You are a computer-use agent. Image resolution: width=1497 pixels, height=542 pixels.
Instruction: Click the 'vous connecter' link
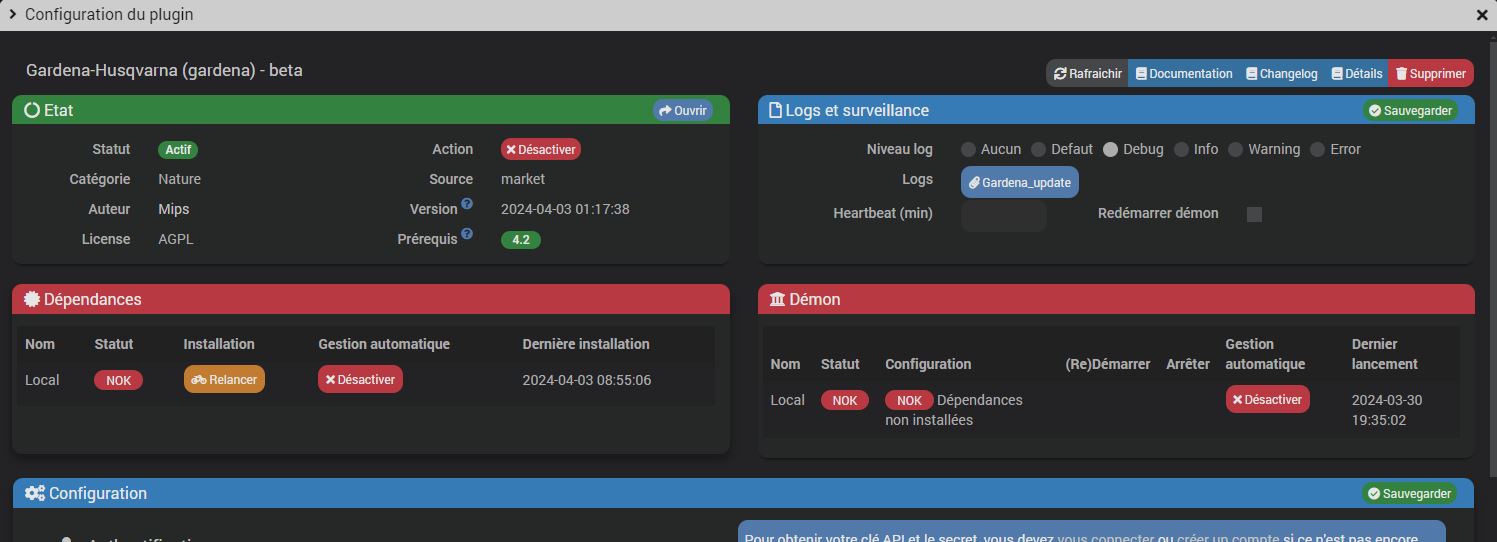pos(1106,538)
